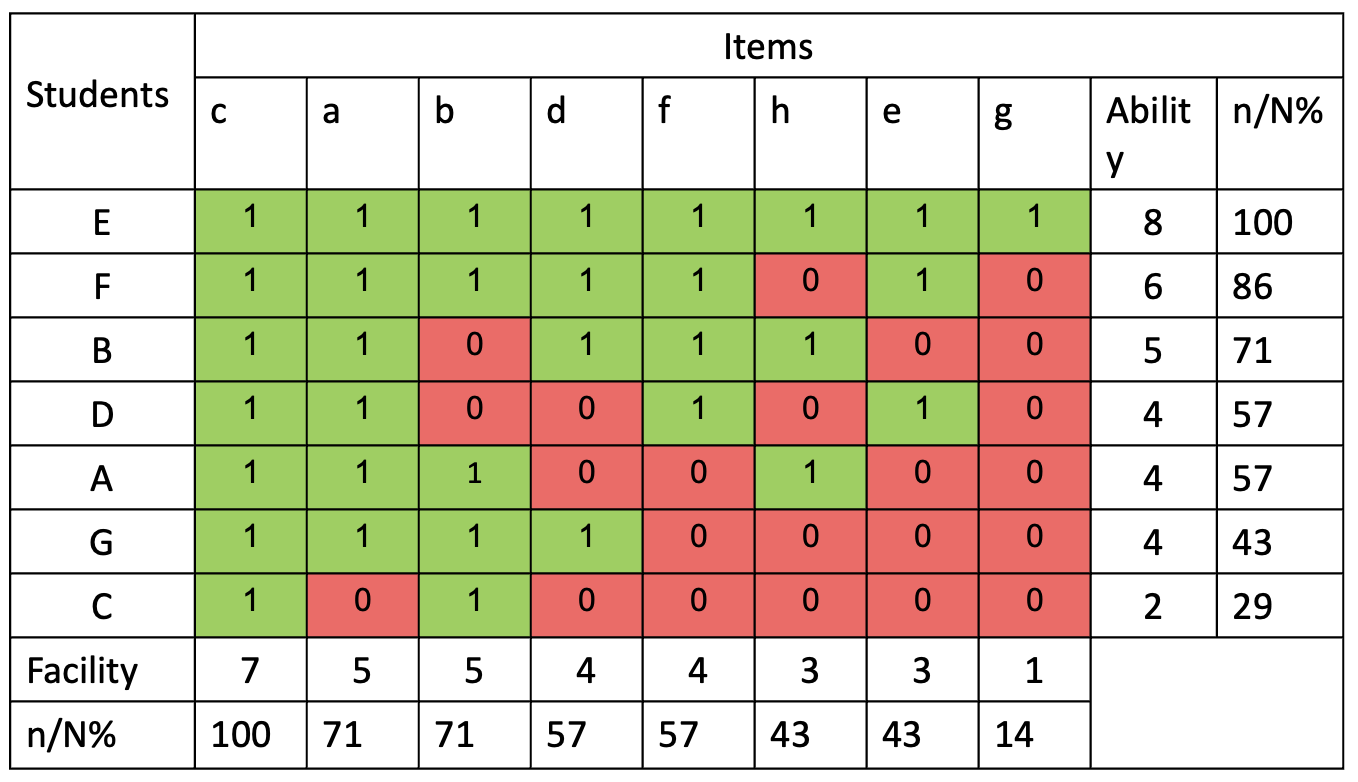Select the "Students" header cell
1358x782 pixels.
coord(98,96)
